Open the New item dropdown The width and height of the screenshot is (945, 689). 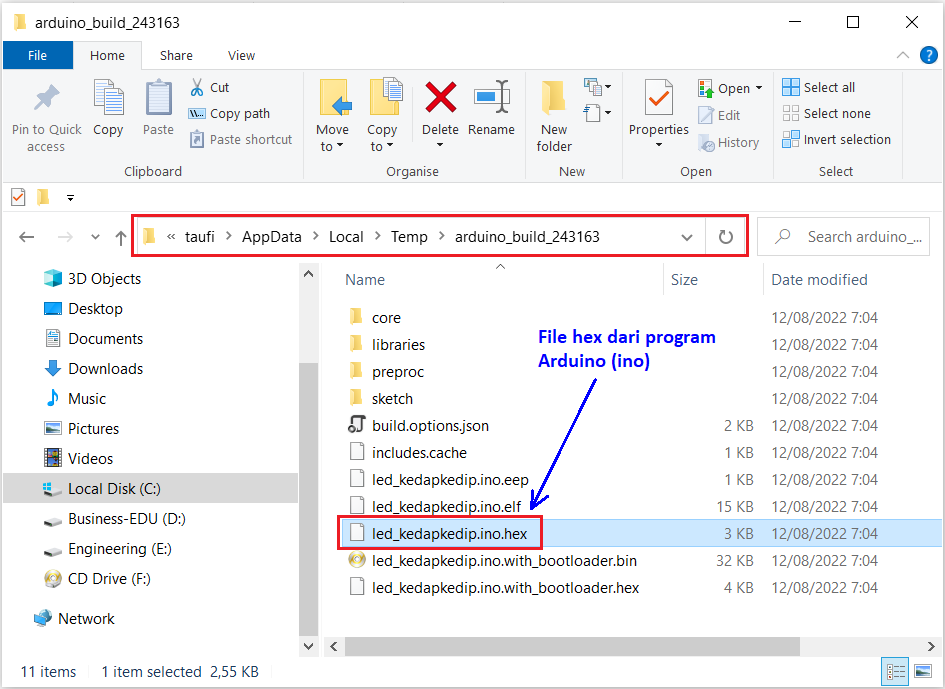pyautogui.click(x=597, y=87)
